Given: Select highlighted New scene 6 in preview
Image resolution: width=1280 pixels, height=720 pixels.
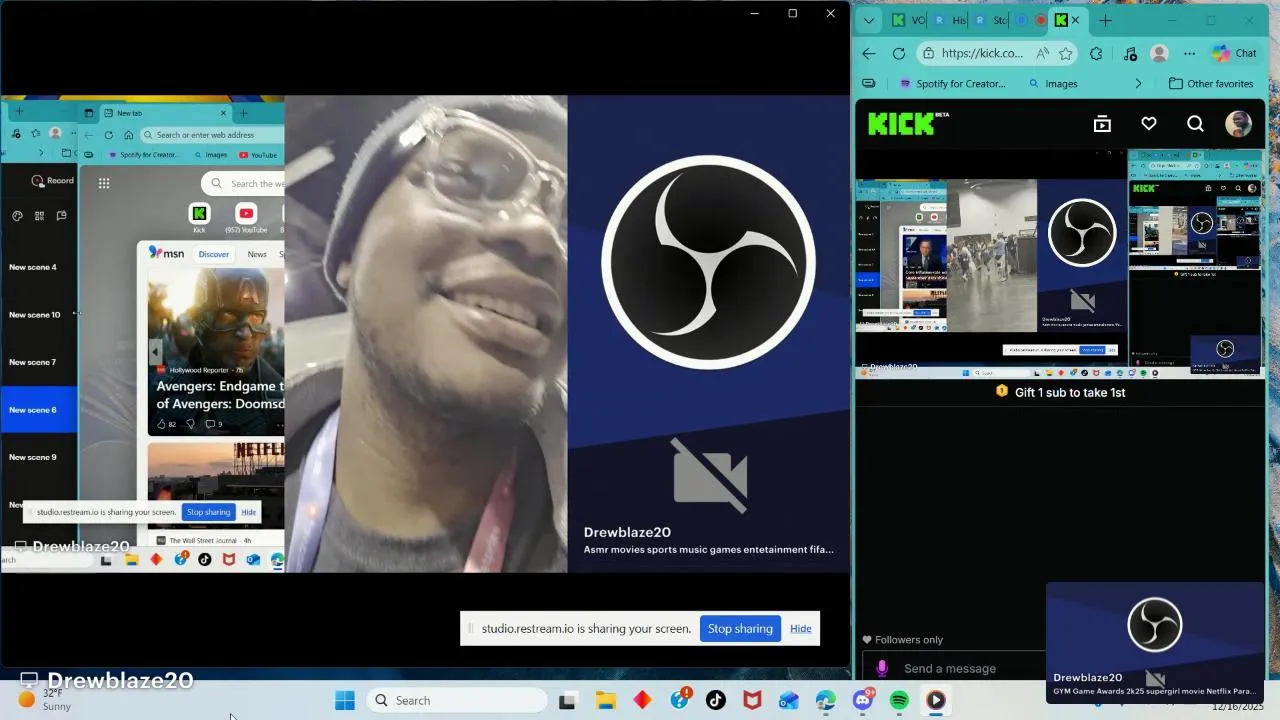Looking at the screenshot, I should click(x=39, y=410).
